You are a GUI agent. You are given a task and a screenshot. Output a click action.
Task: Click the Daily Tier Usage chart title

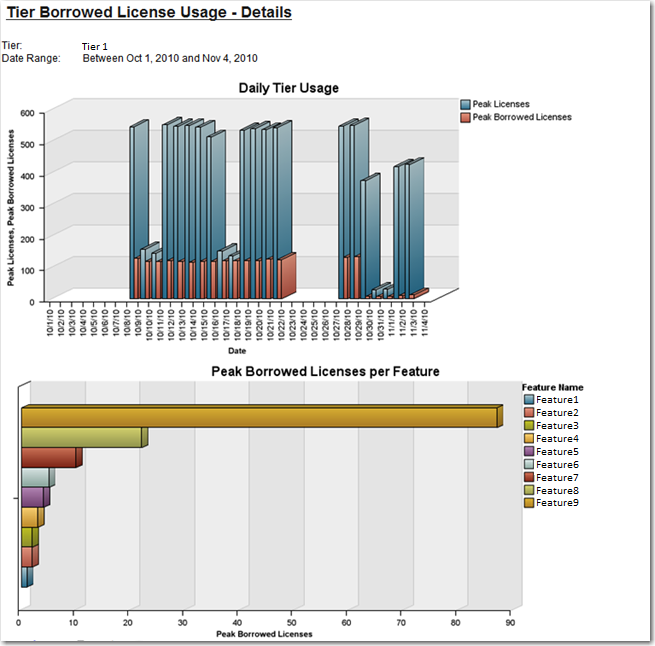(288, 88)
